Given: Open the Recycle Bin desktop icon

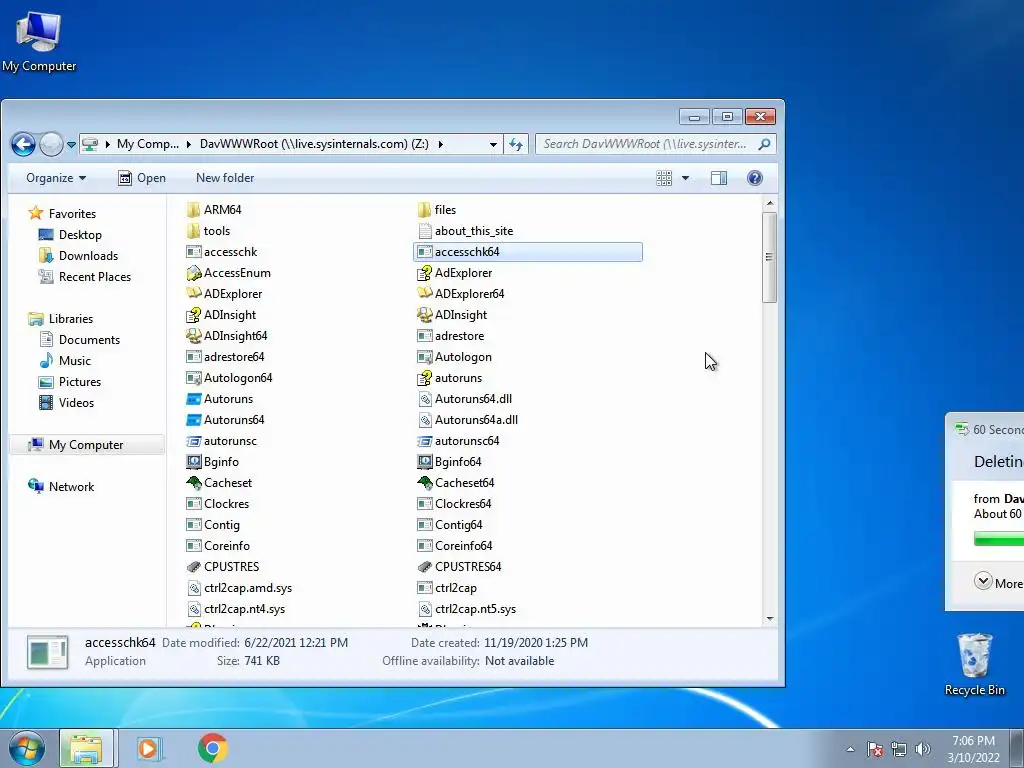Looking at the screenshot, I should coord(975,664).
